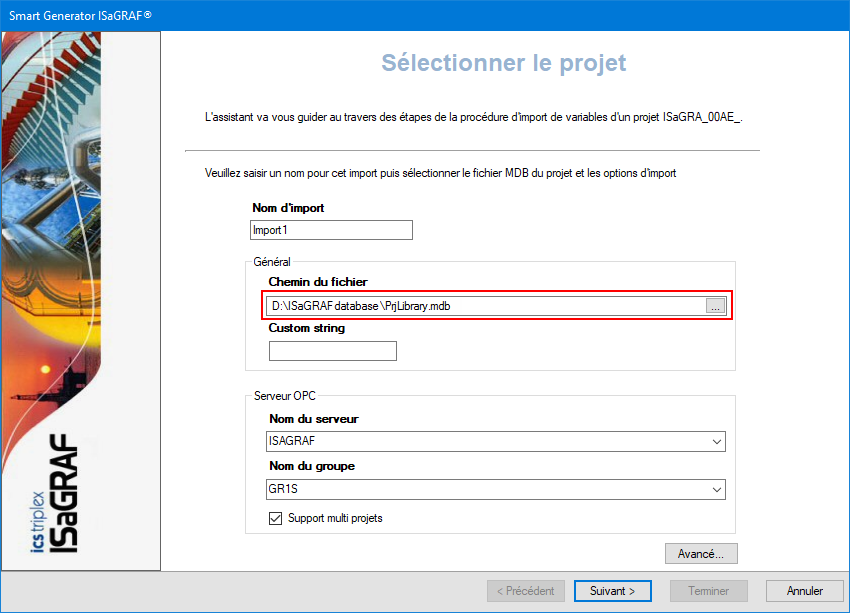The image size is (850, 613).
Task: Toggle the Support multi projets checkbox
Action: (x=275, y=518)
